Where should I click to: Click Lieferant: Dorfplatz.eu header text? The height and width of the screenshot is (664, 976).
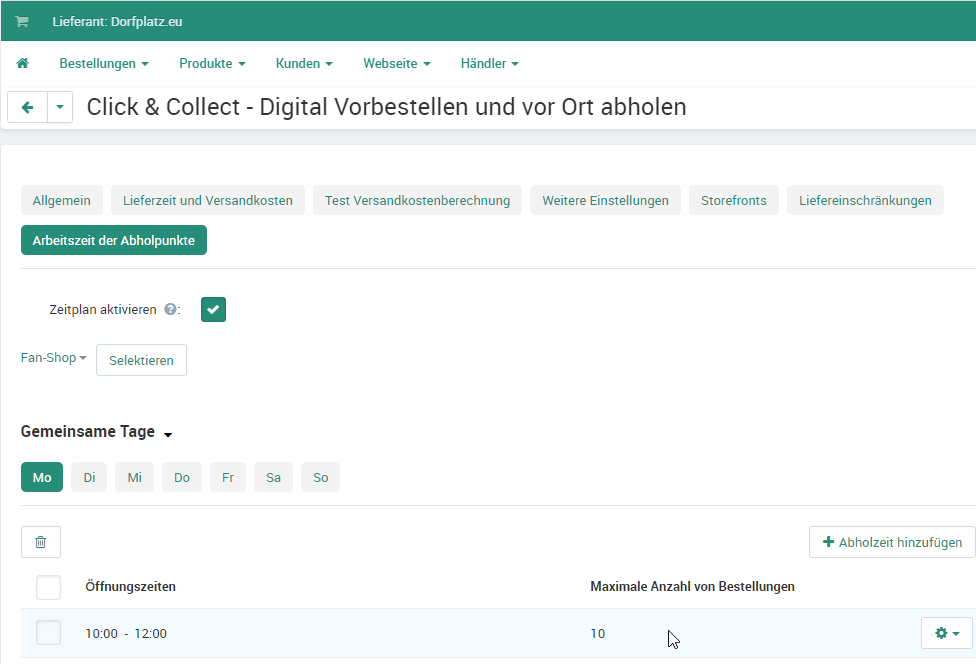tap(117, 22)
